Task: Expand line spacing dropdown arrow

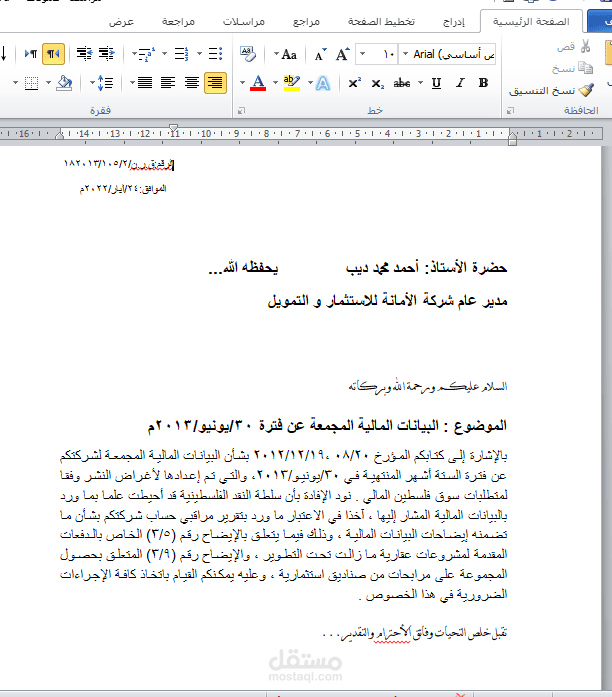Action: click(x=93, y=83)
